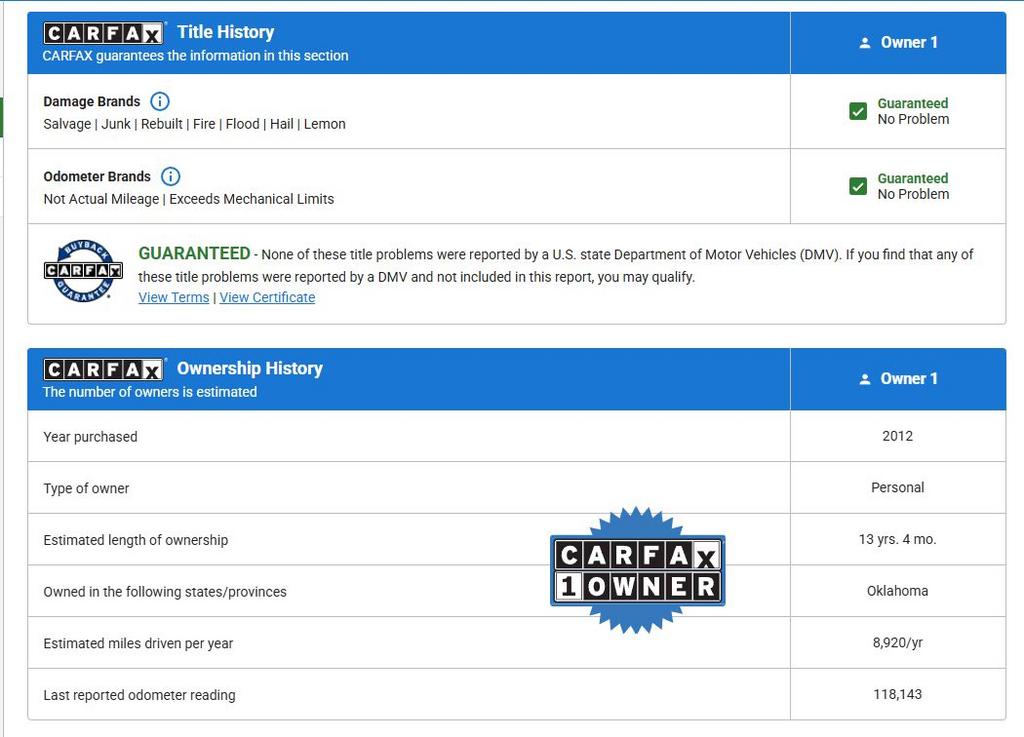
Task: Click the CARFAX Buyback Guarantee badge
Action: coord(83,271)
